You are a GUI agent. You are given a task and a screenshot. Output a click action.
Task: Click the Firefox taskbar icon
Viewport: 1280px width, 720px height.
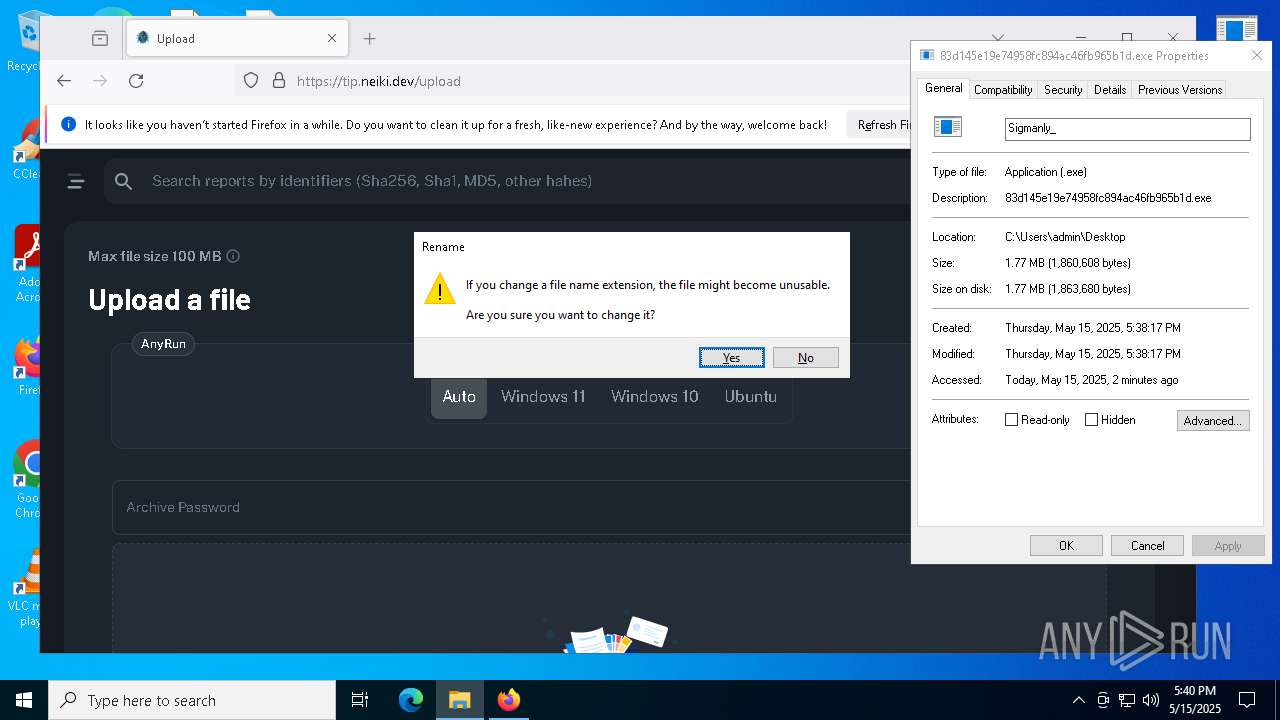pyautogui.click(x=508, y=700)
